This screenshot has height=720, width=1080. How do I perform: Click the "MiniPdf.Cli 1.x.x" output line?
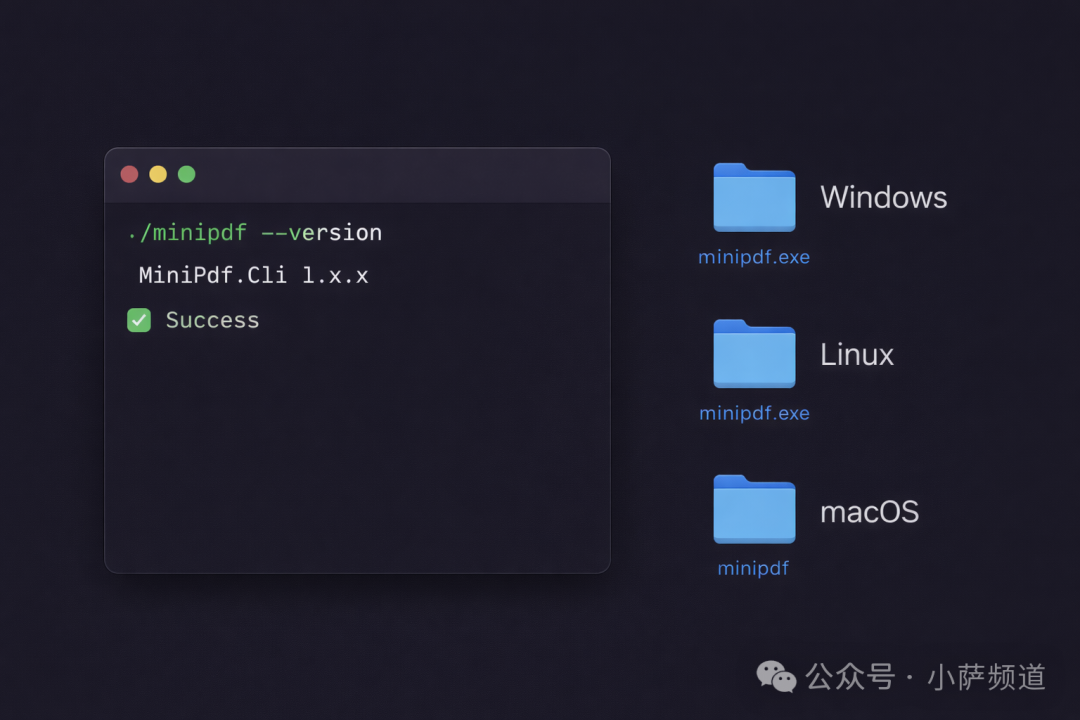coord(253,275)
